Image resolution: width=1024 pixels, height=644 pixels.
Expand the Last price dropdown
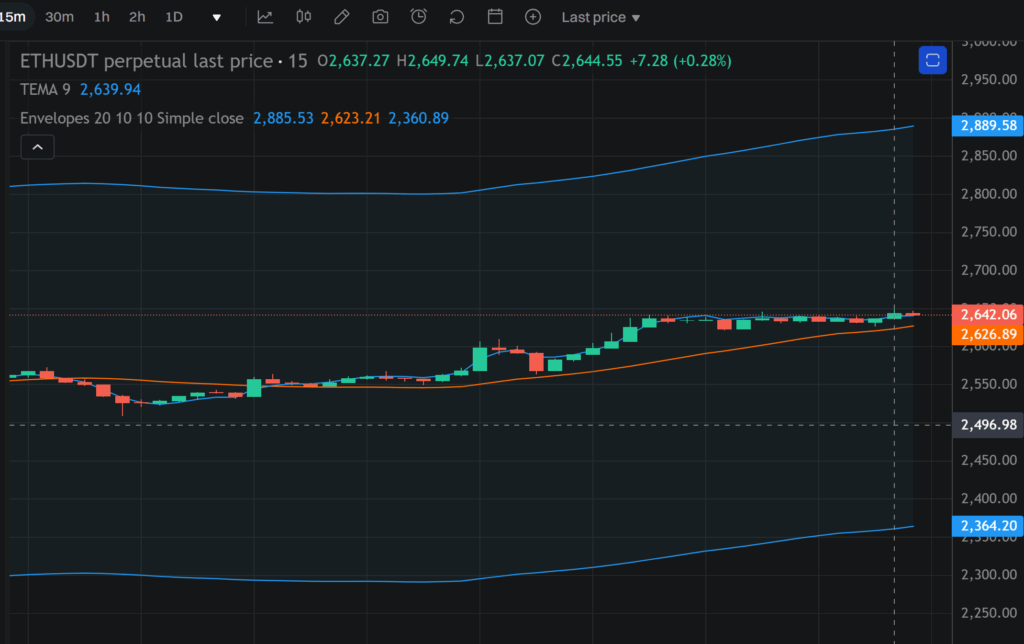601,17
